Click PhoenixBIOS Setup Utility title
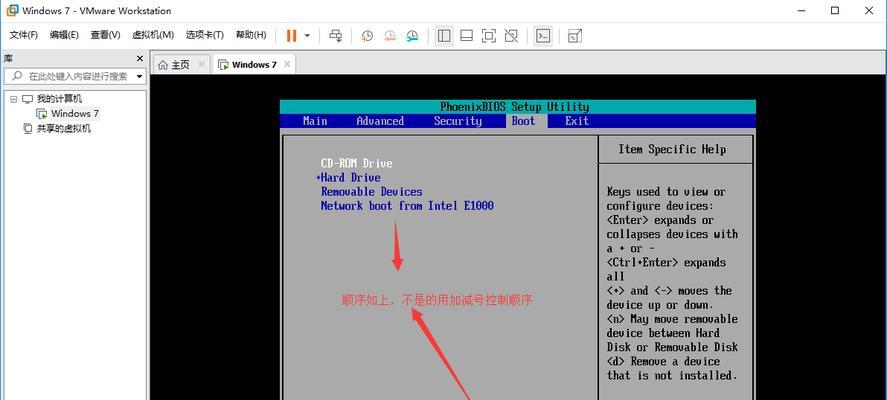The width and height of the screenshot is (887, 400). 514,107
